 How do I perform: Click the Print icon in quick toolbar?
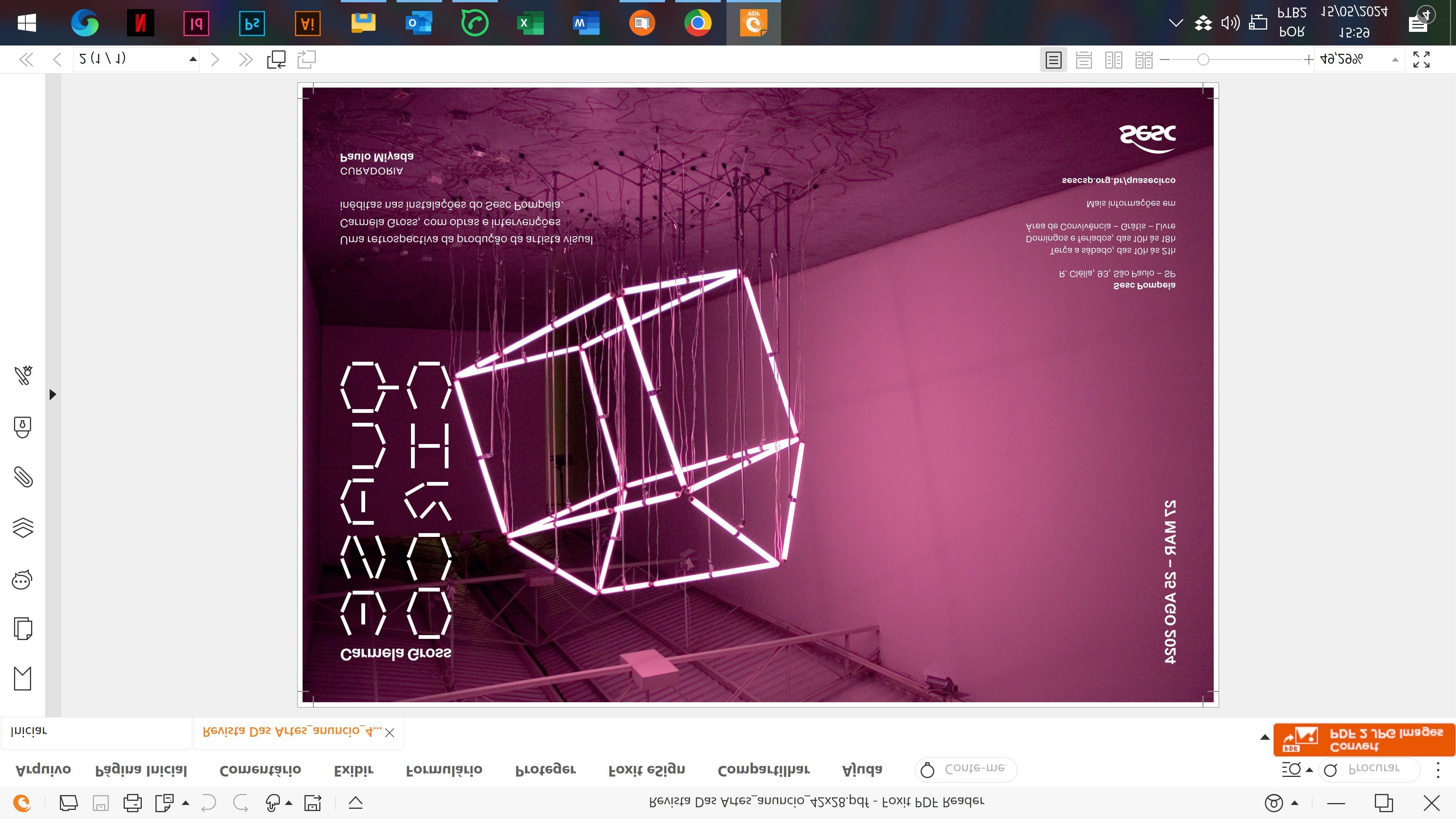coord(132,803)
